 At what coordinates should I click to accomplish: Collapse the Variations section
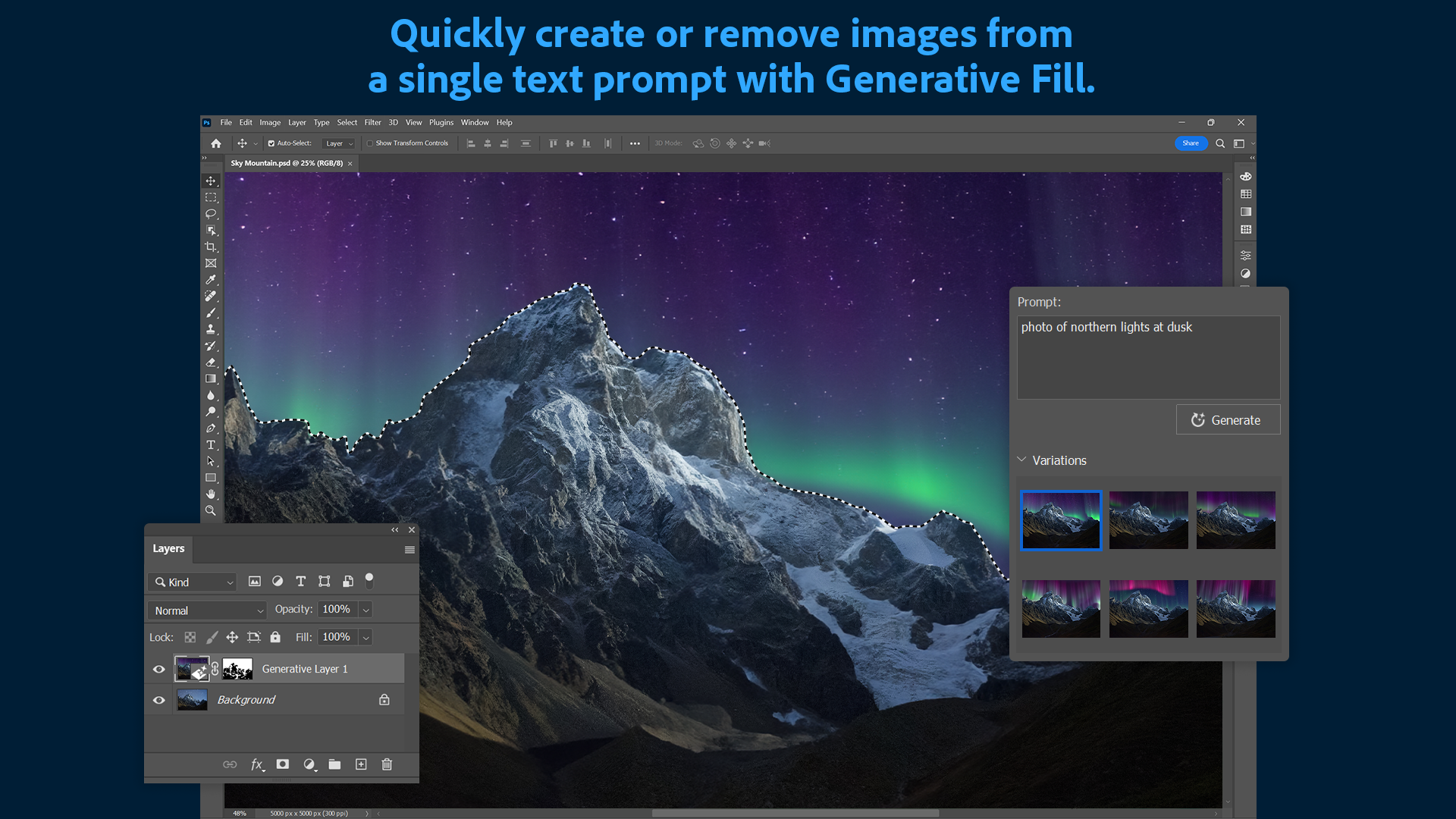pos(1021,460)
